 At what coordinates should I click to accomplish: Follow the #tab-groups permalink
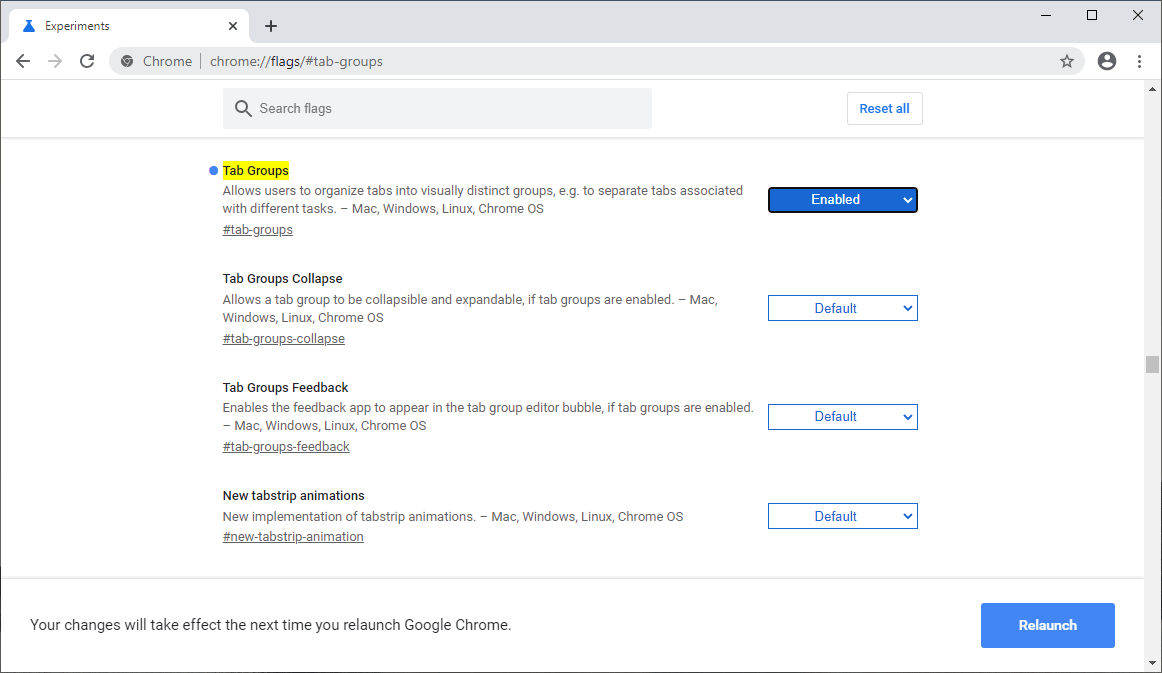click(257, 229)
